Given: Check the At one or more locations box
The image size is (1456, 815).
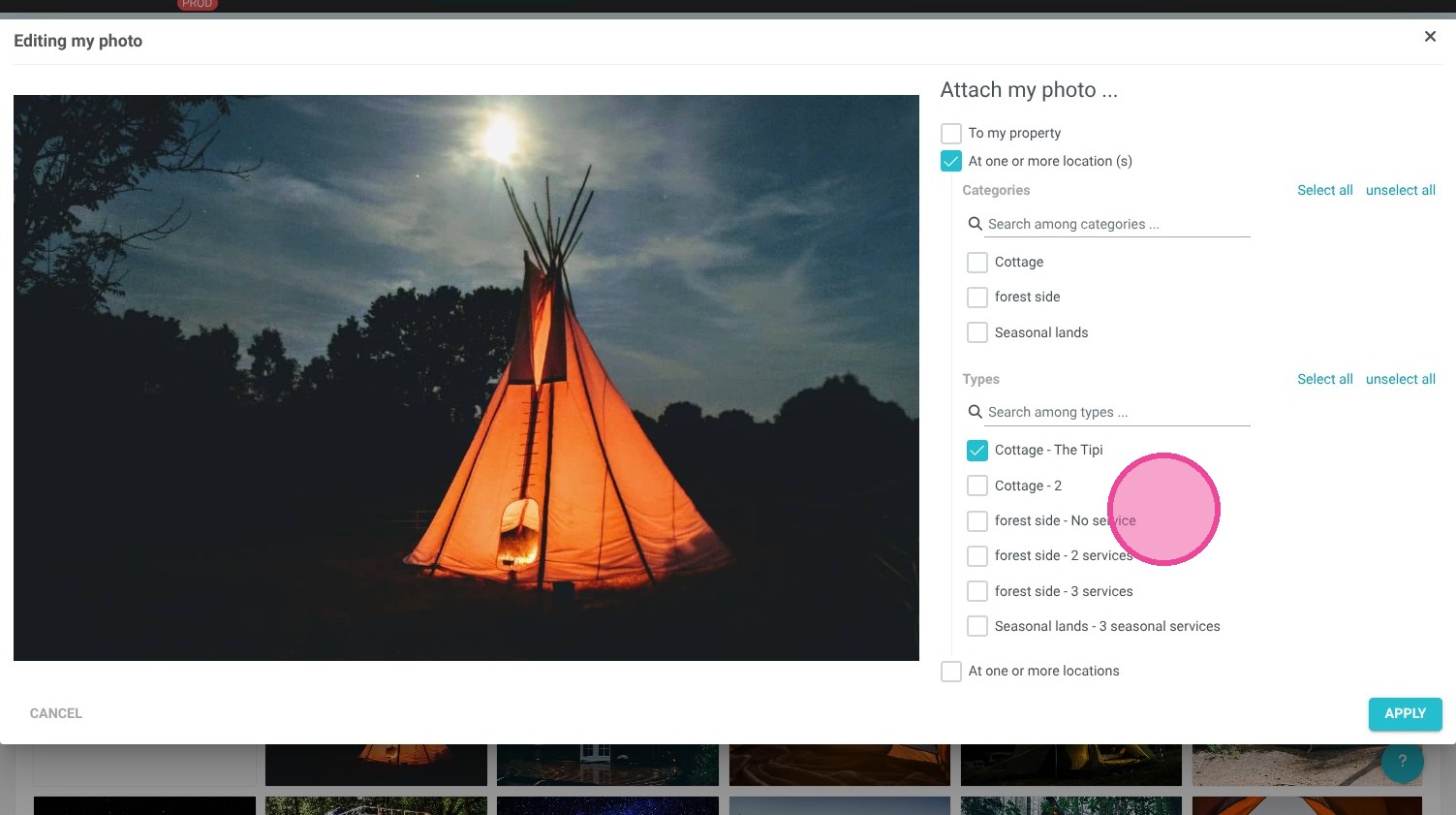Looking at the screenshot, I should (951, 672).
